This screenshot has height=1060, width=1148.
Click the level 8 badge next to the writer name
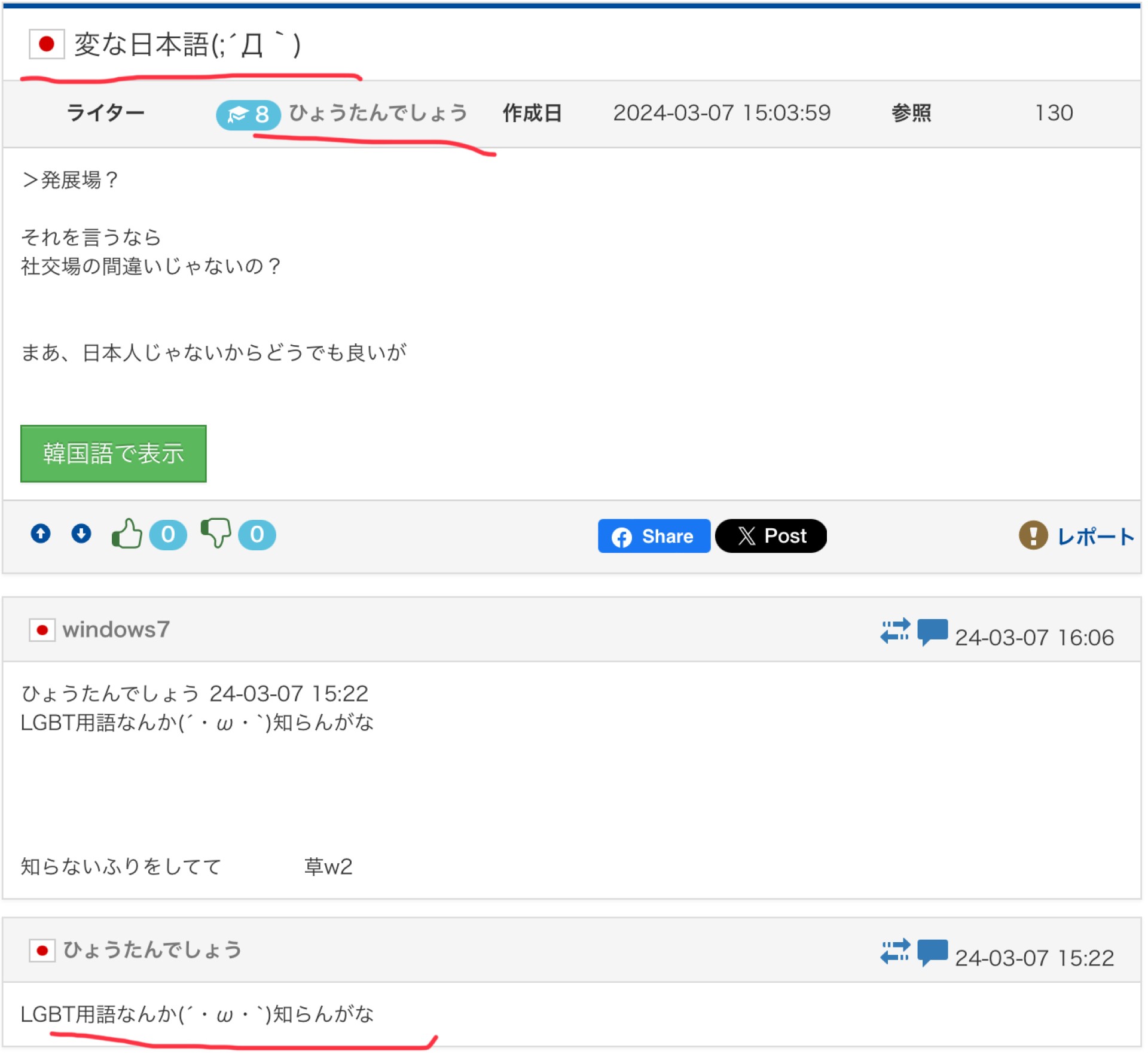pos(248,114)
